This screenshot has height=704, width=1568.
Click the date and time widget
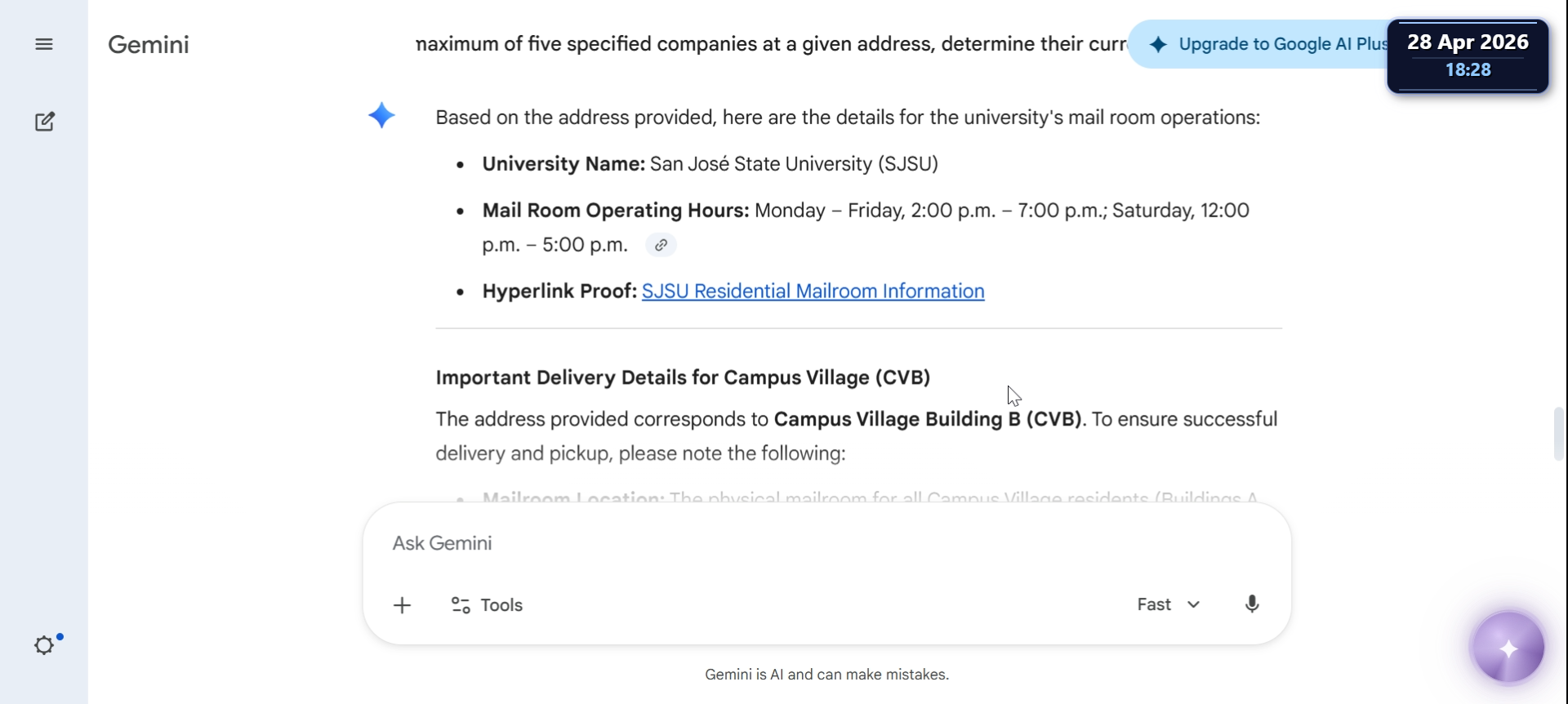tap(1468, 56)
